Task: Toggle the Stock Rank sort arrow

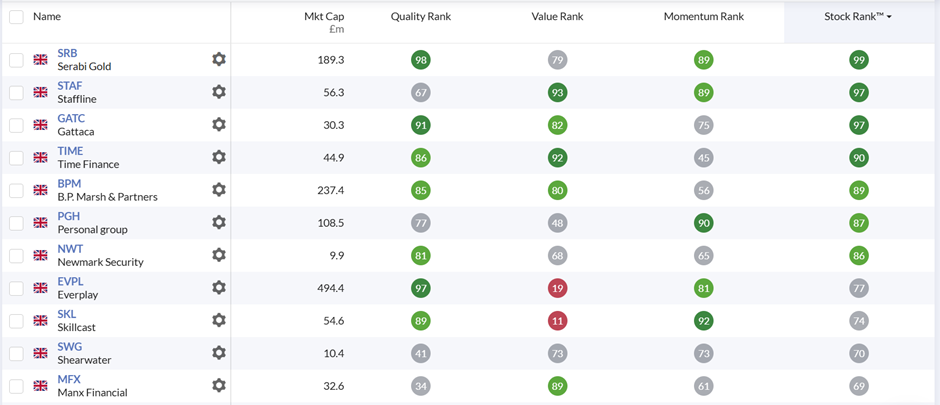Action: coord(890,17)
